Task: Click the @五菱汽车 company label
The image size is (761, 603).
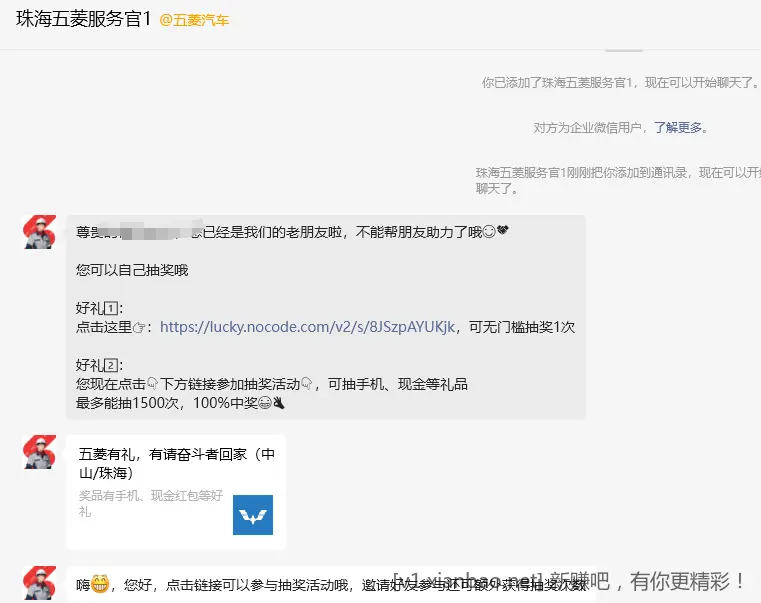Action: pyautogui.click(x=194, y=20)
